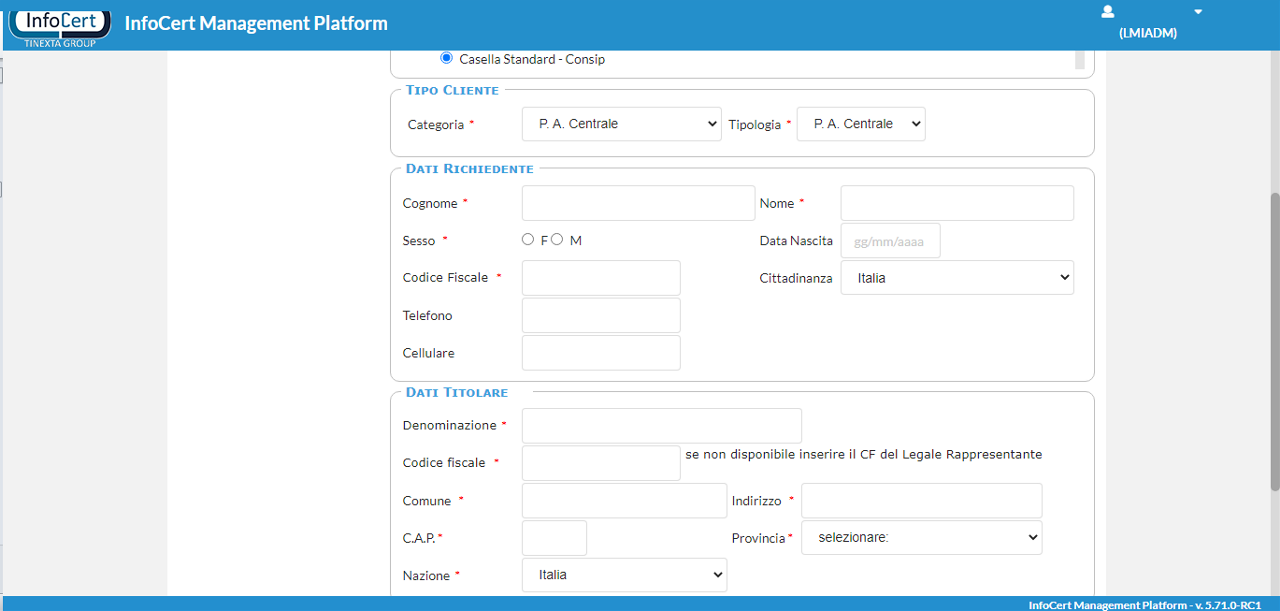Click the Cellulare input field
The height and width of the screenshot is (611, 1280).
[x=601, y=353]
